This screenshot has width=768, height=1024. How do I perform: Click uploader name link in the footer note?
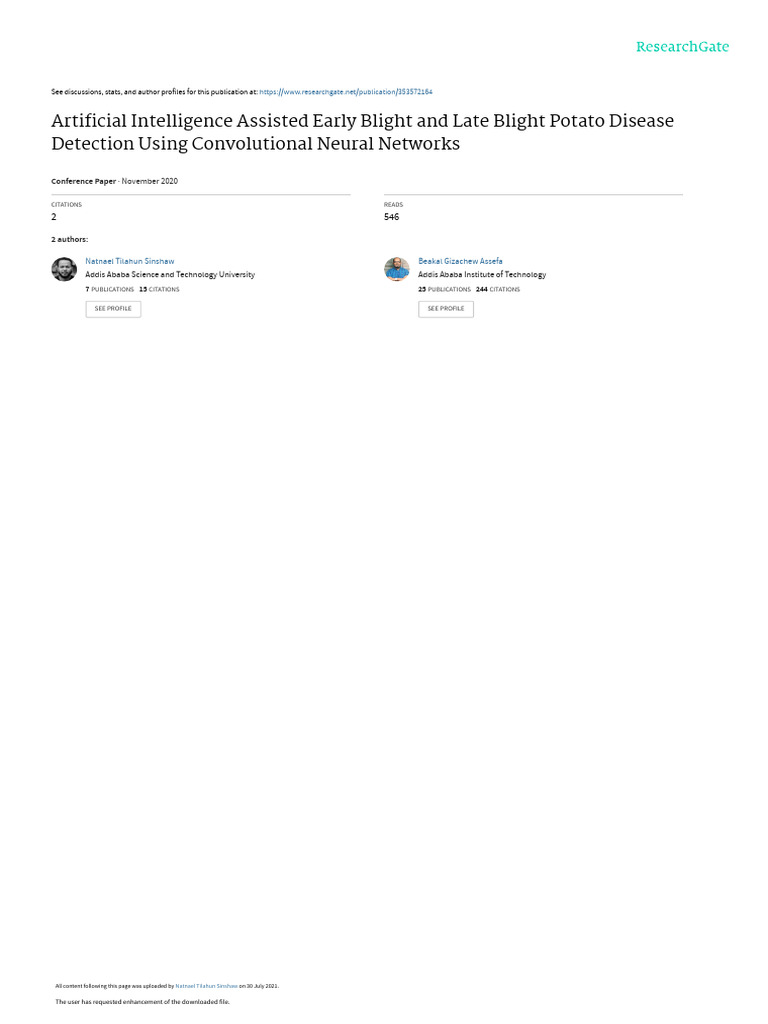coord(206,986)
